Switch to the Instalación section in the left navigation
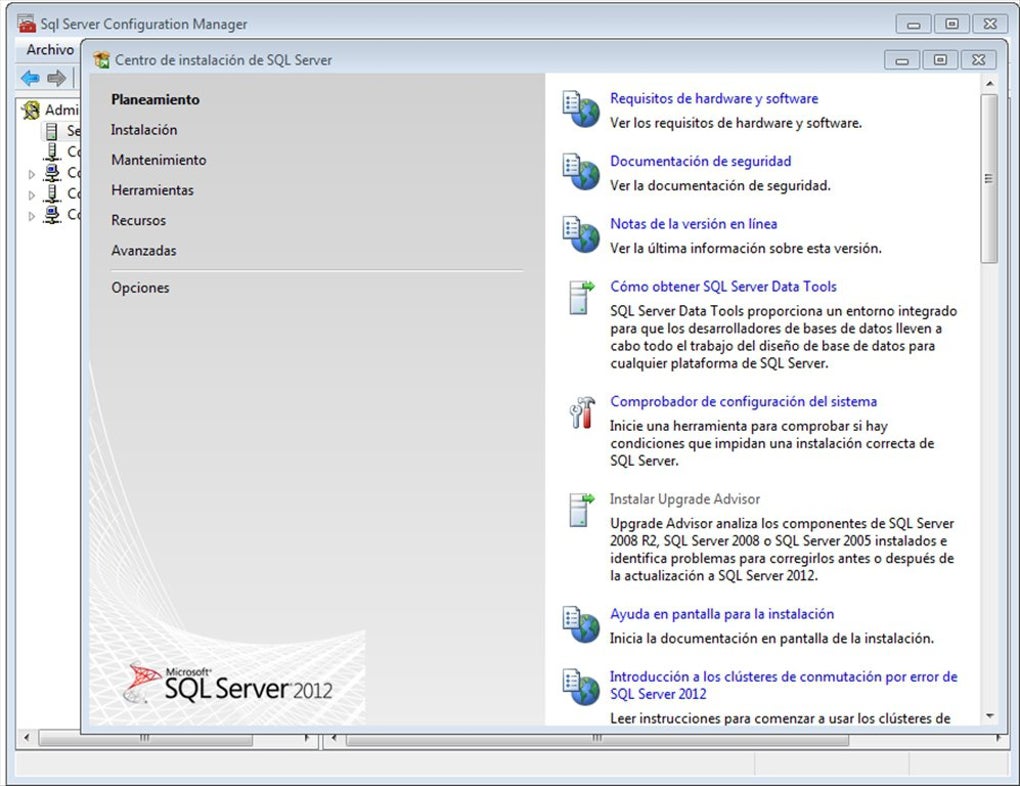The image size is (1020, 786). click(x=143, y=129)
